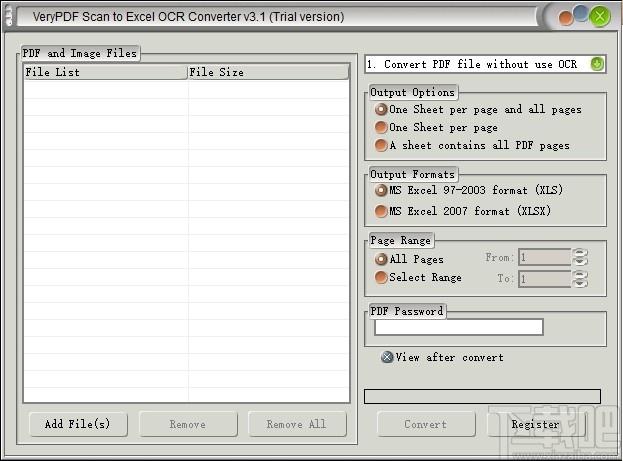Click the conversion progress bar
The height and width of the screenshot is (461, 623).
coord(482,397)
